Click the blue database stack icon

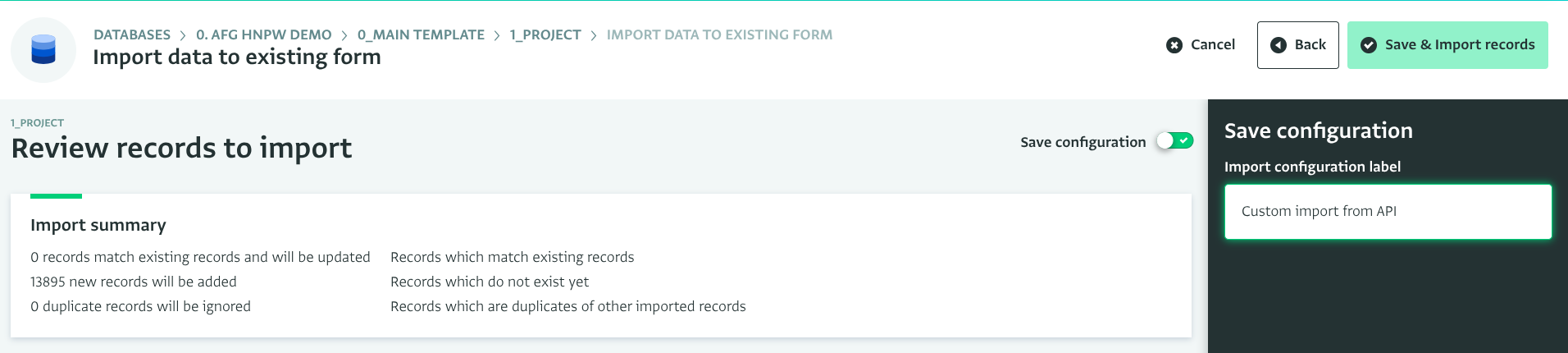pyautogui.click(x=43, y=49)
